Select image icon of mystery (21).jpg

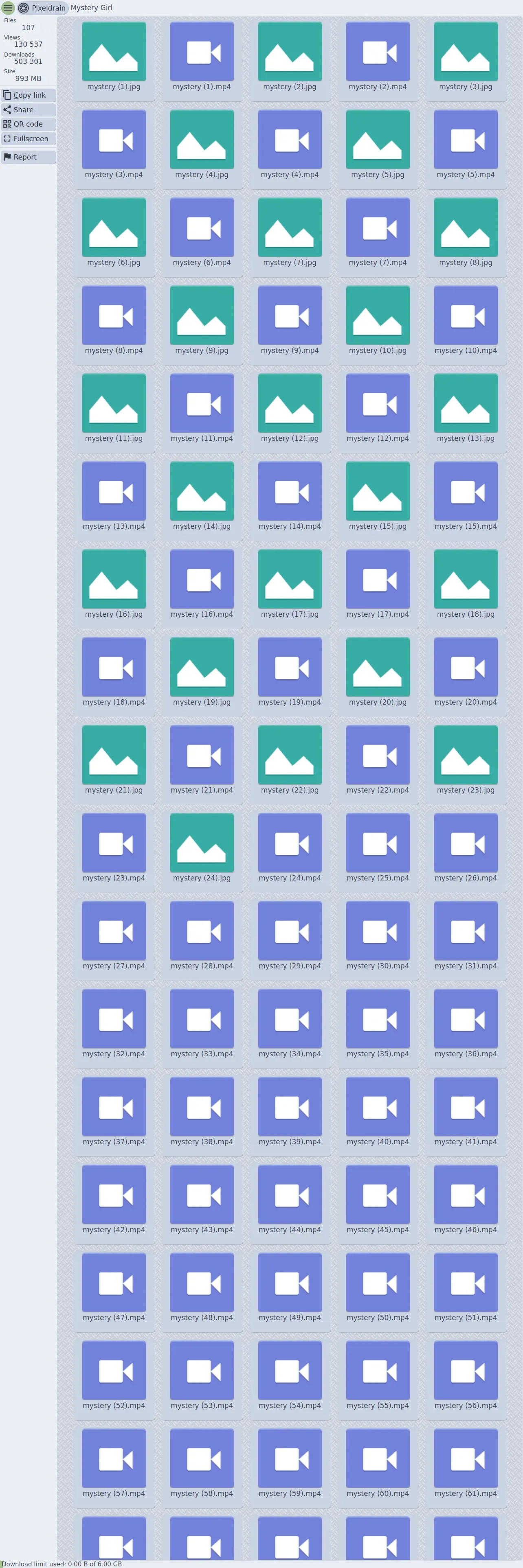point(114,756)
